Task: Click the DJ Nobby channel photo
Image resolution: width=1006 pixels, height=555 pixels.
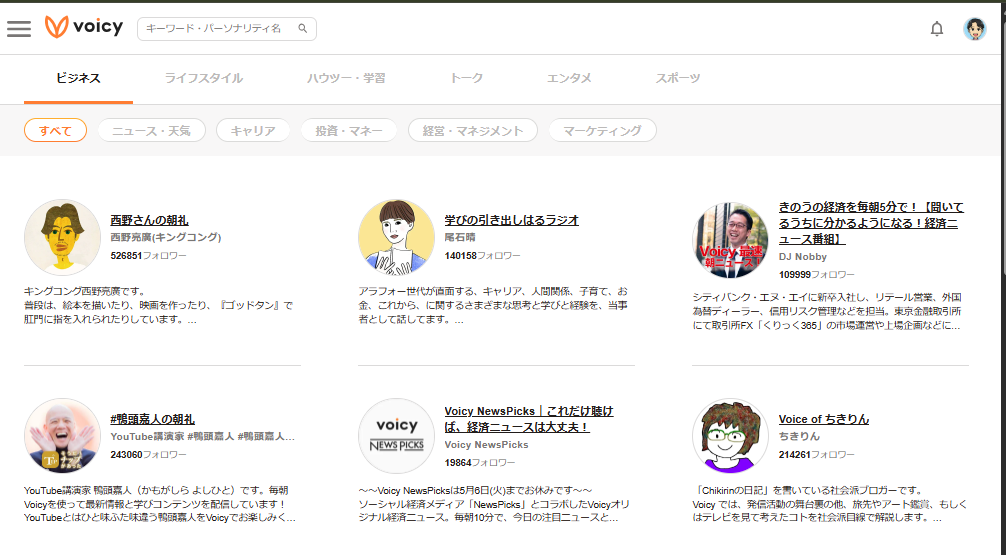Action: (730, 239)
